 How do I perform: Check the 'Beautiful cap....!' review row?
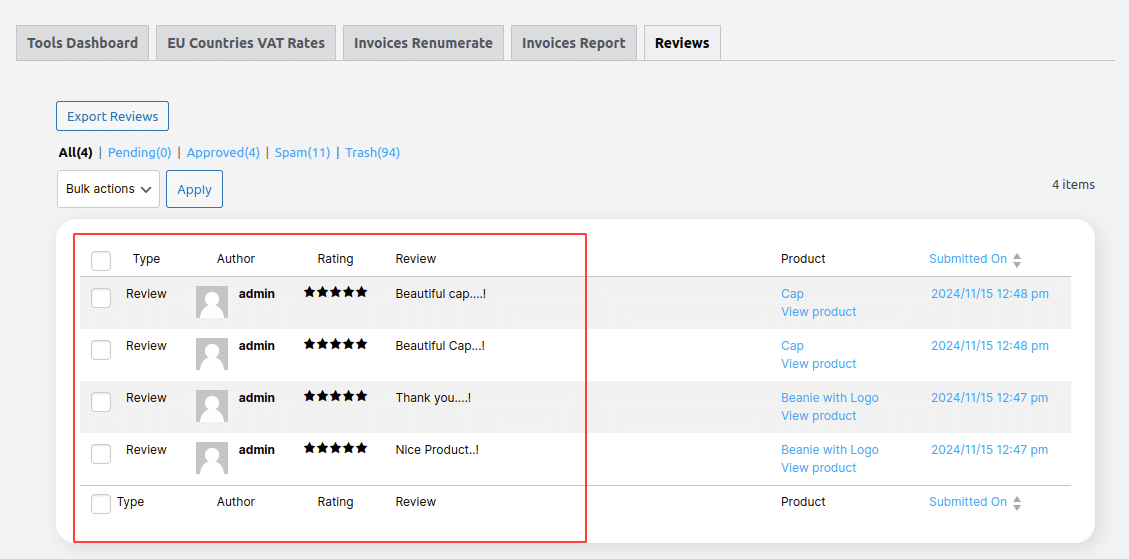tap(101, 298)
